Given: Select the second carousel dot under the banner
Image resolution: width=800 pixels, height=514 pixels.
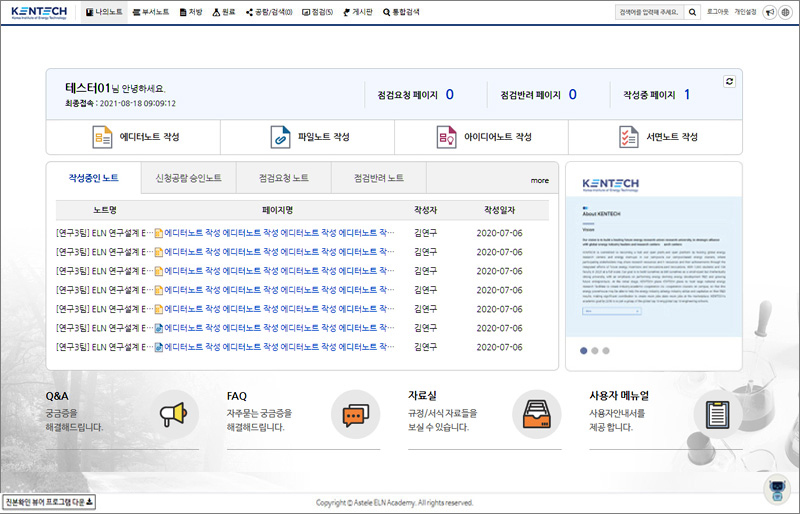Looking at the screenshot, I should (x=594, y=350).
